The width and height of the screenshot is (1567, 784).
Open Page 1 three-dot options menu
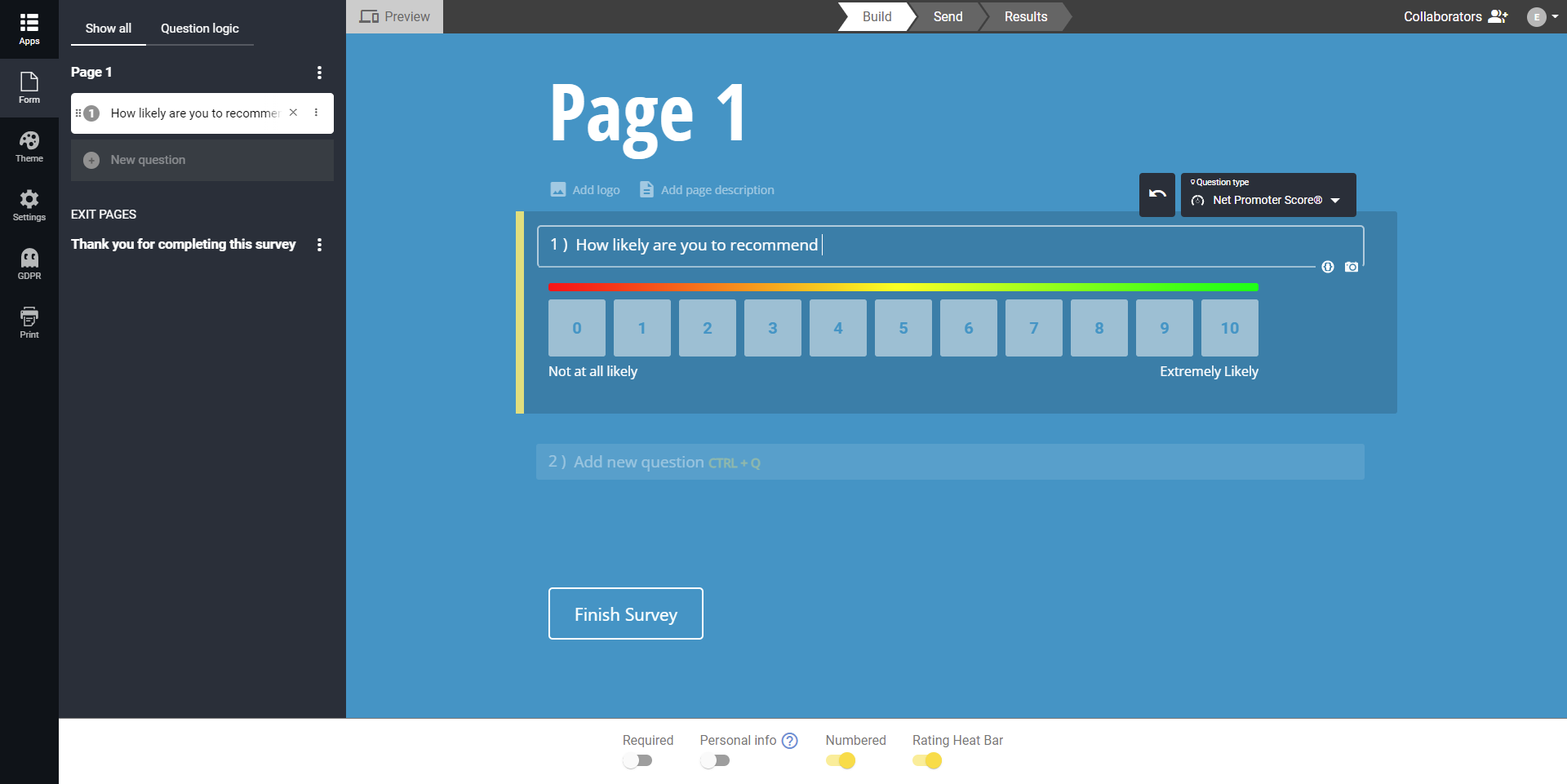point(319,73)
